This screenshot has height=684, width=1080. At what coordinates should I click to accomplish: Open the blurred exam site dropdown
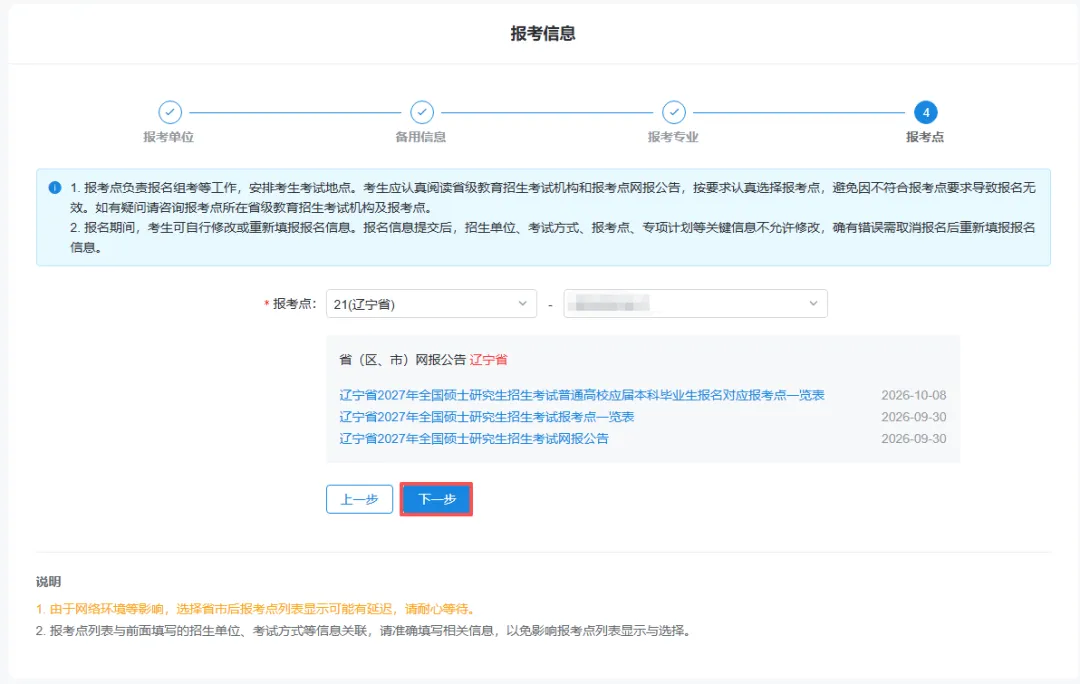pyautogui.click(x=695, y=304)
